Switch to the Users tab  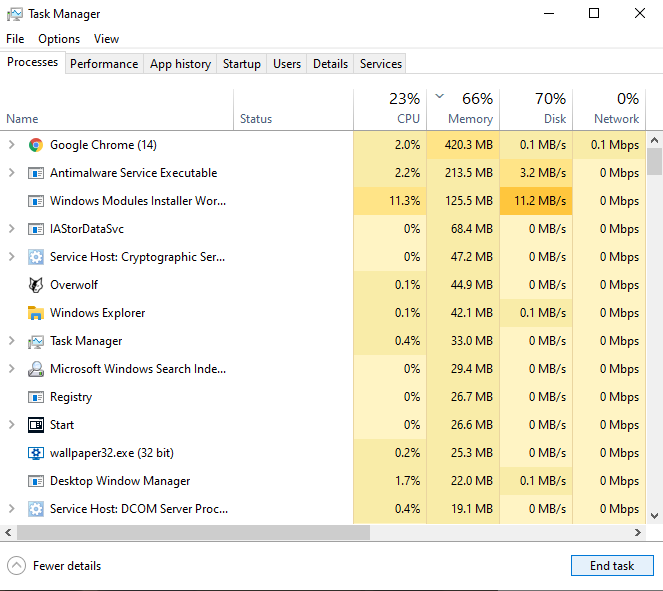287,64
